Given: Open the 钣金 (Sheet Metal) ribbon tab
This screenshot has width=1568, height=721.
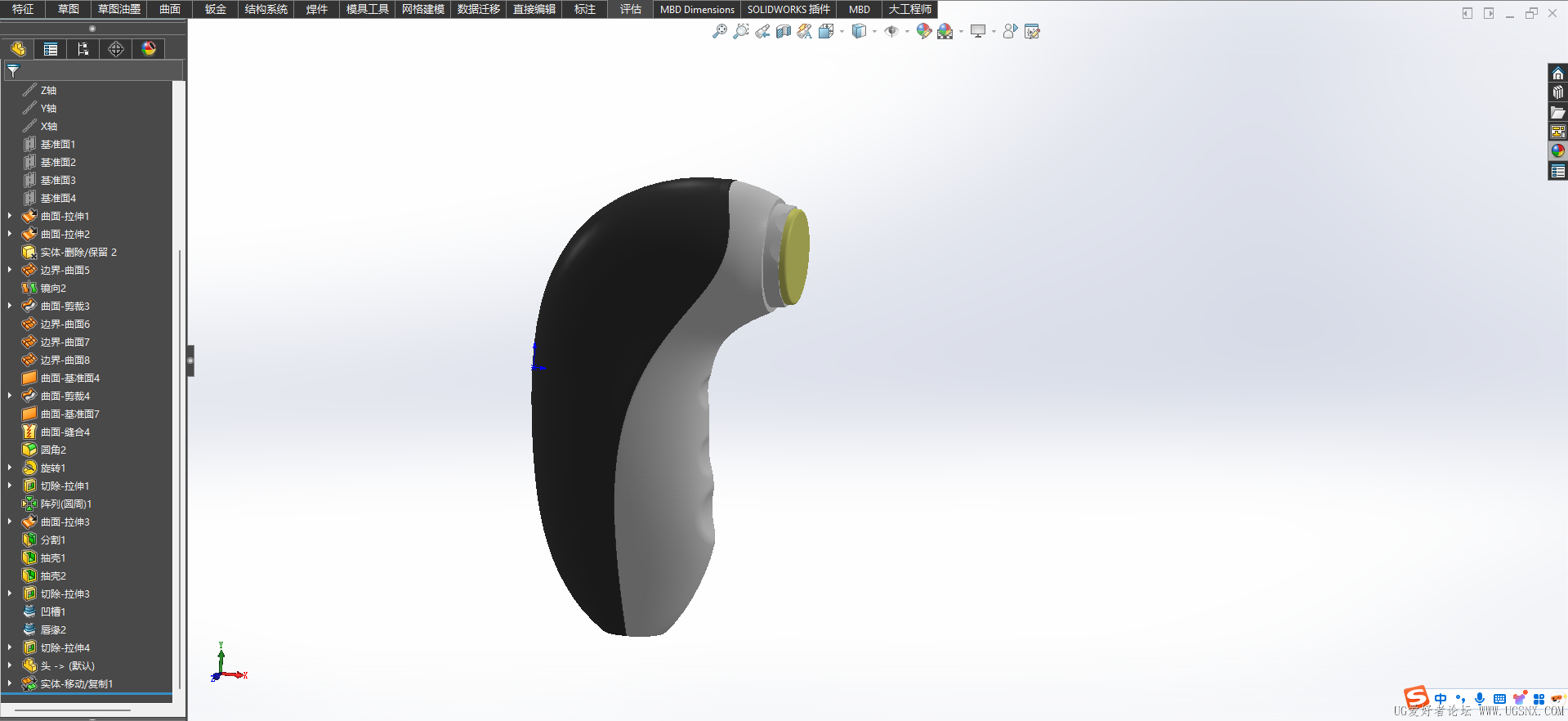Looking at the screenshot, I should pos(216,9).
